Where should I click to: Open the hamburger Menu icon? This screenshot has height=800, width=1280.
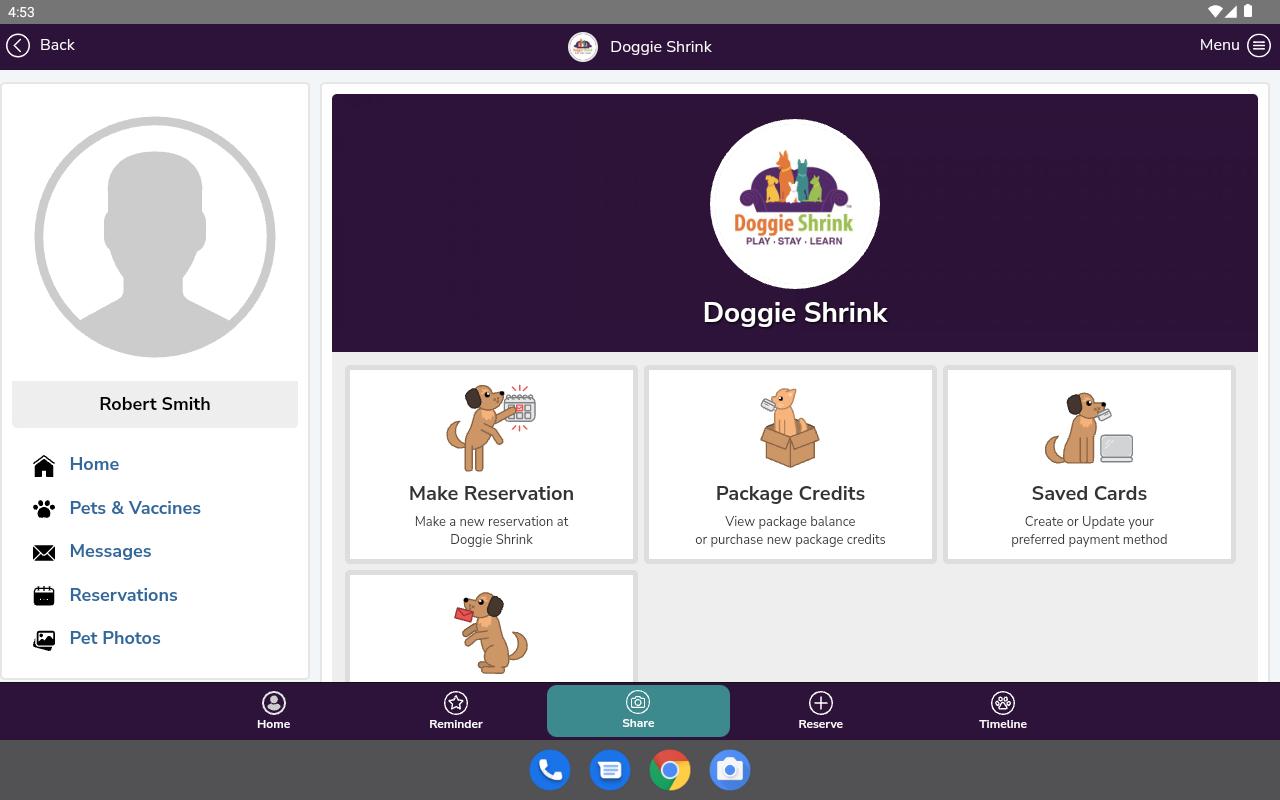[1258, 45]
